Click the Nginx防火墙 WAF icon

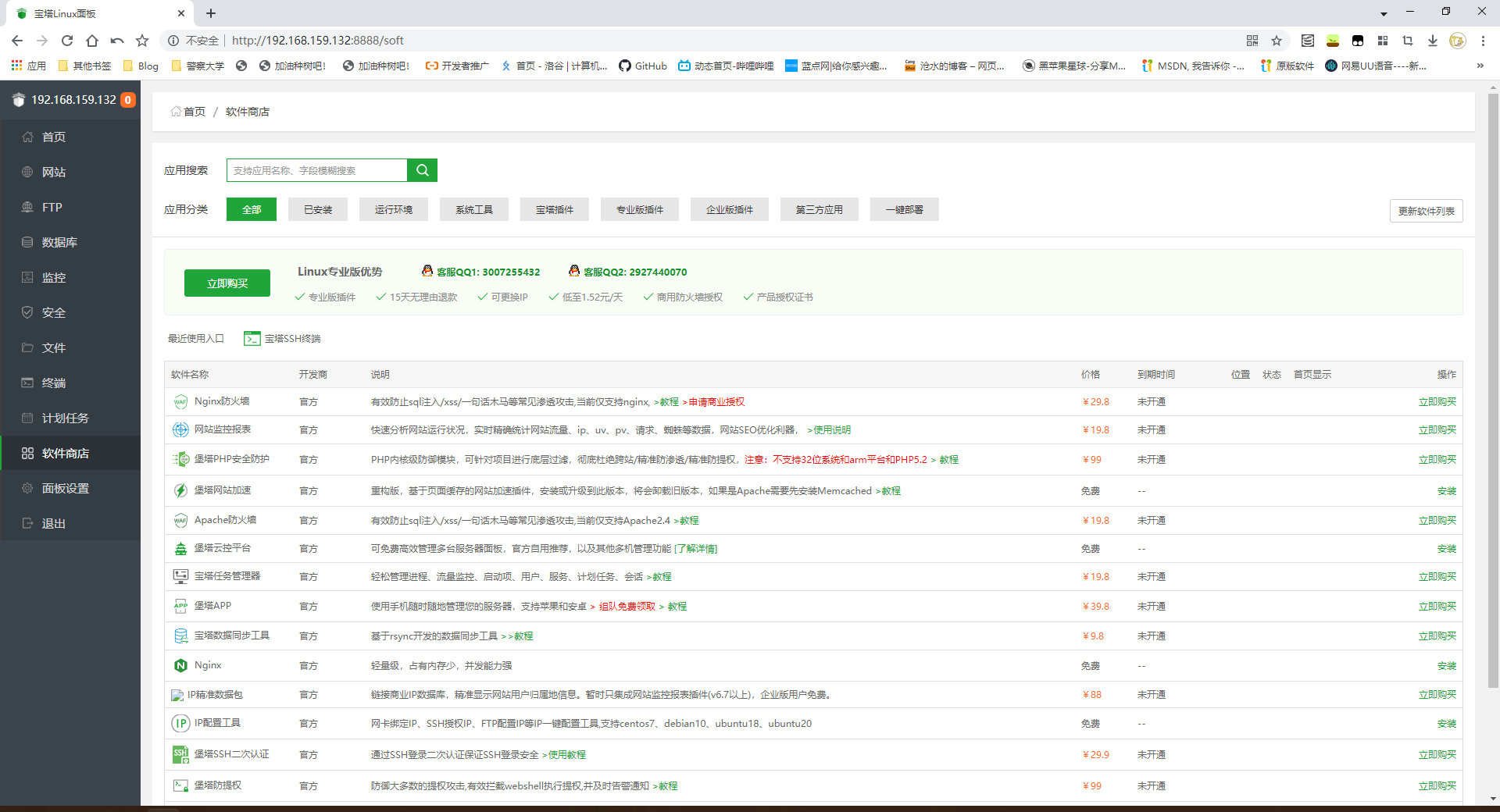[180, 402]
